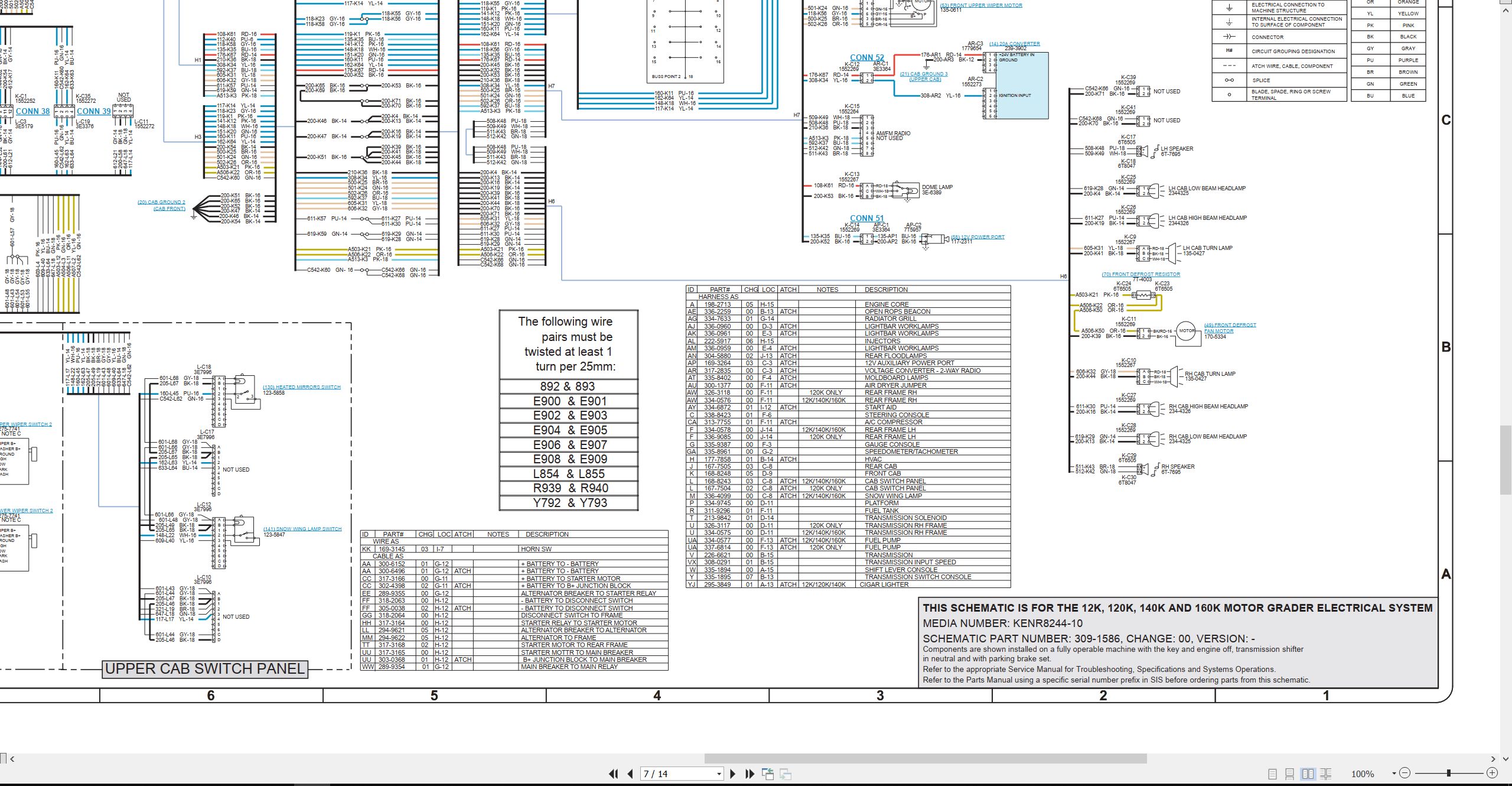Open the page number dropdown
The width and height of the screenshot is (1512, 786).
719,774
